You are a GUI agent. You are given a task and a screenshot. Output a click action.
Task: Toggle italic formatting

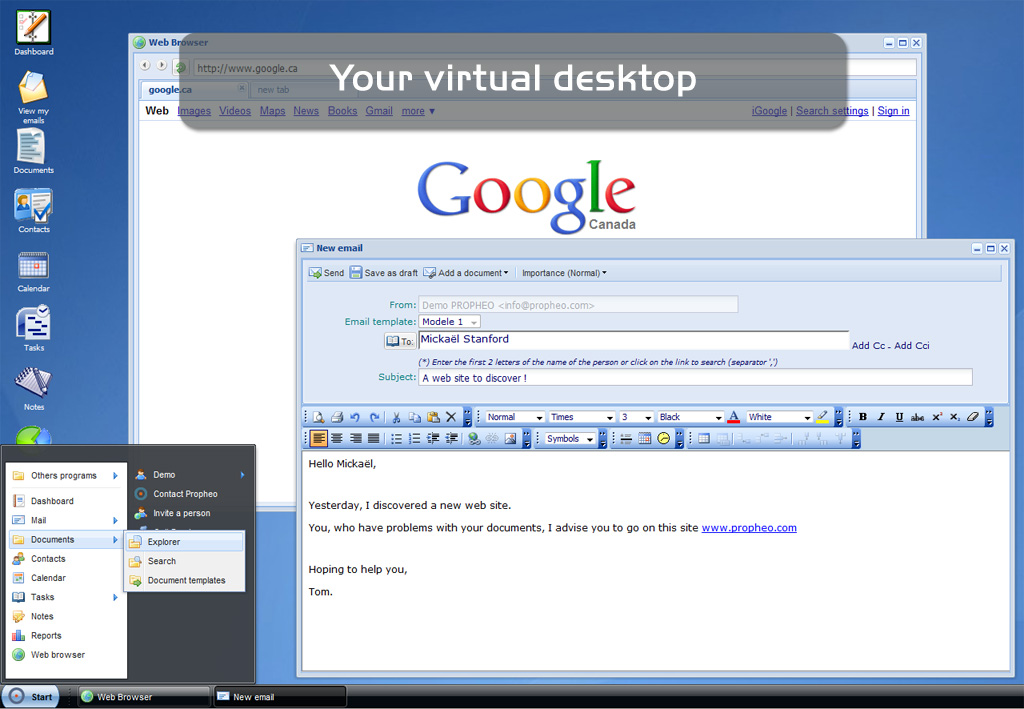click(x=881, y=417)
